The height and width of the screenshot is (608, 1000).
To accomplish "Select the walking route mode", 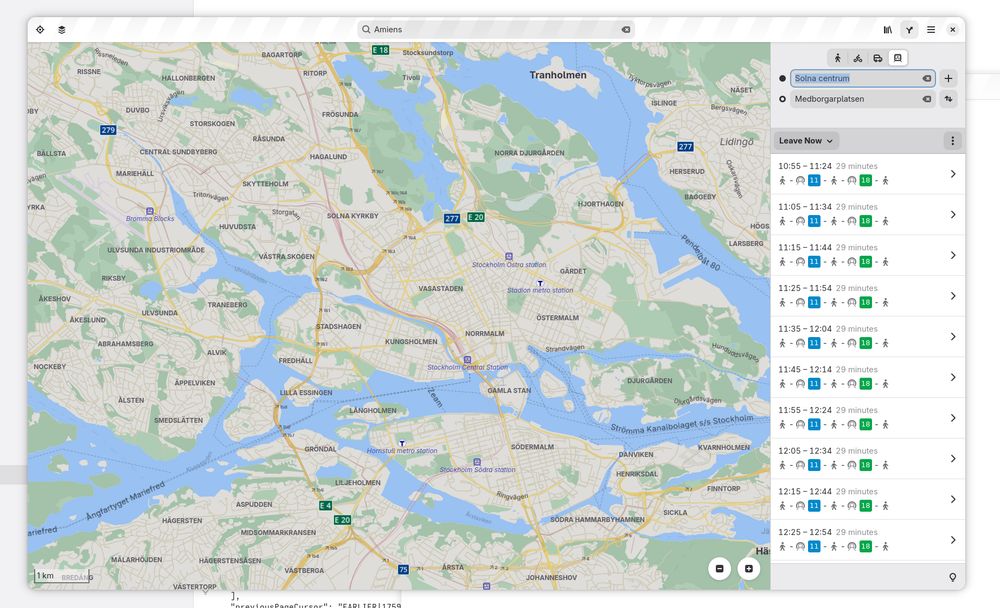I will click(838, 57).
